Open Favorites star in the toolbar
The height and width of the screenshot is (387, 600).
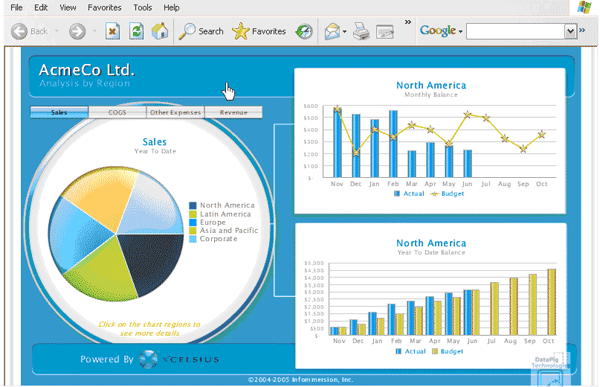241,31
